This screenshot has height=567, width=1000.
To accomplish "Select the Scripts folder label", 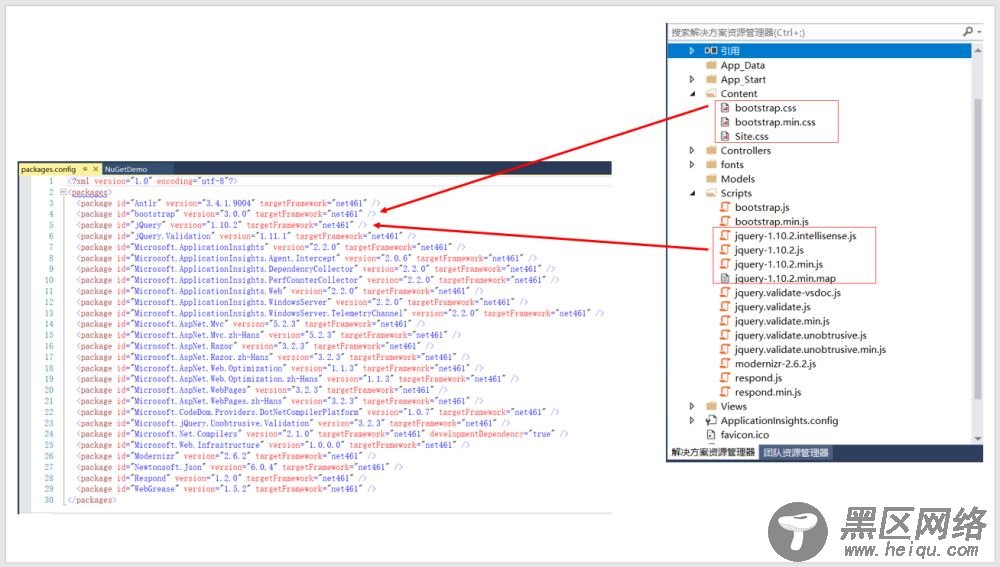I will (x=736, y=193).
